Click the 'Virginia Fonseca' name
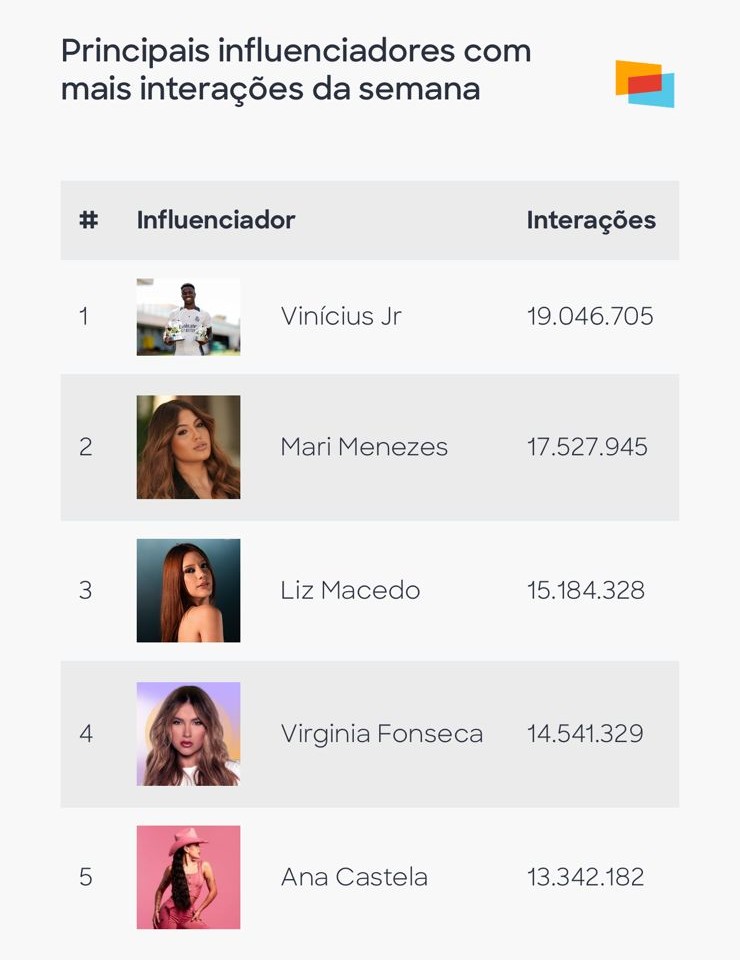Image resolution: width=740 pixels, height=960 pixels. (381, 734)
